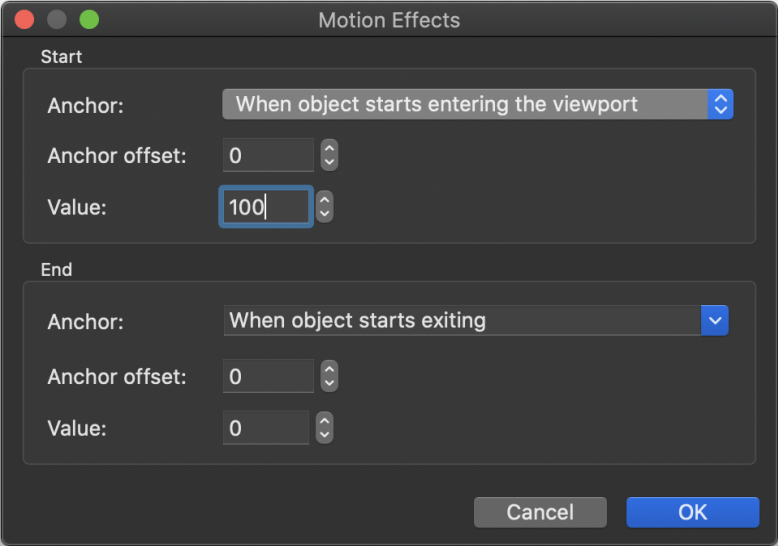Click the End Value input field
Image resolution: width=779 pixels, height=547 pixels.
pos(266,428)
